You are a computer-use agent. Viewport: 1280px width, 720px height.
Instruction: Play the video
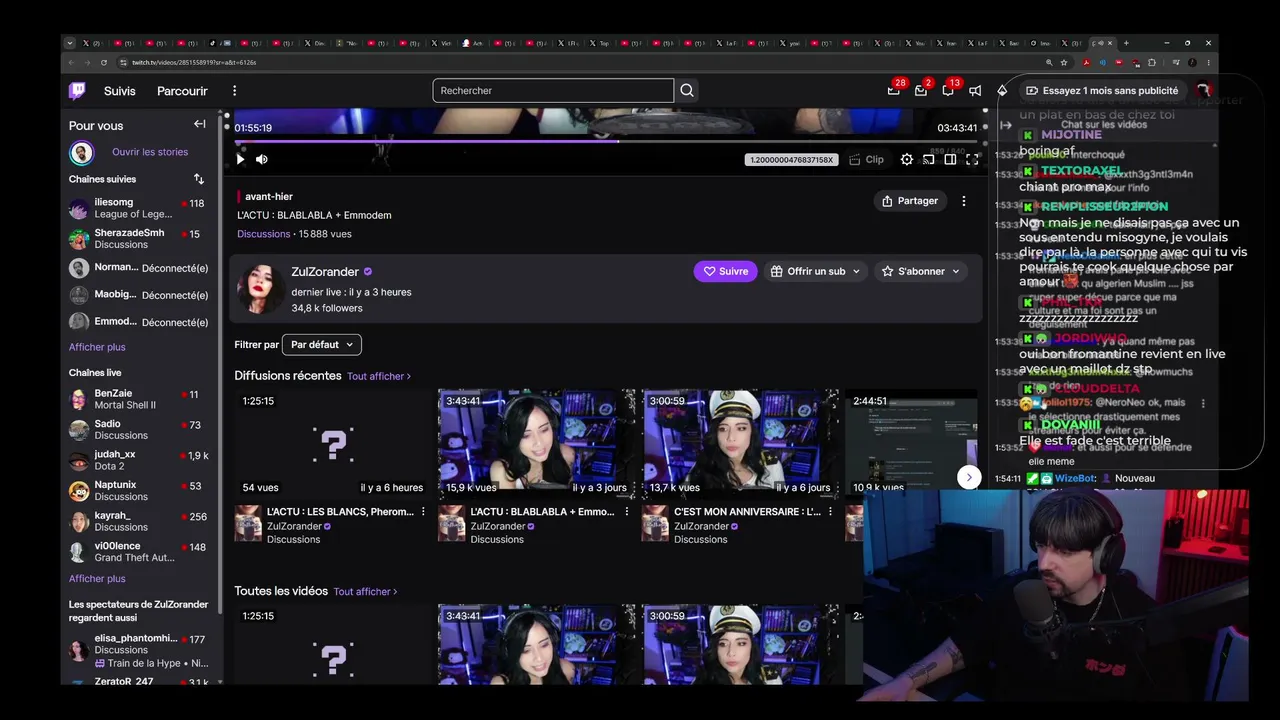(x=240, y=159)
